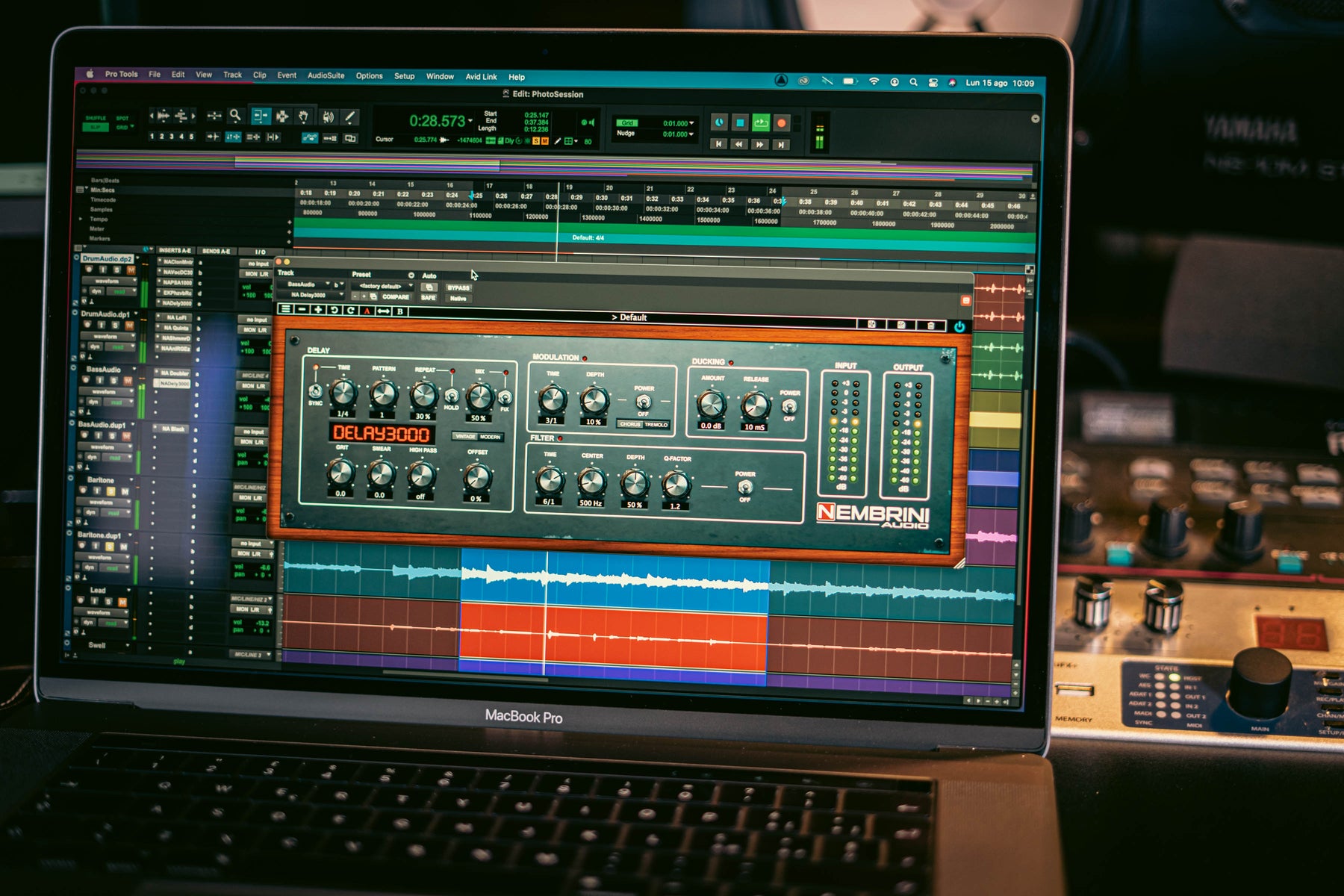Click the plug-in automation enable icon under Auto

point(429,287)
